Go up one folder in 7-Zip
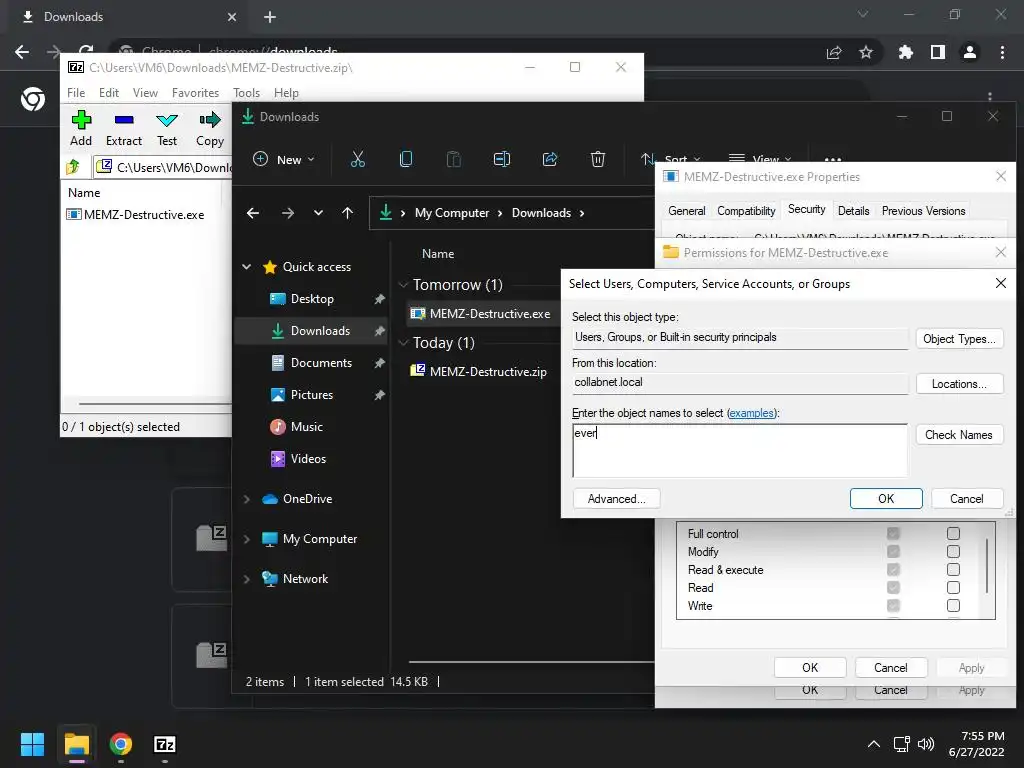The height and width of the screenshot is (768, 1024). (73, 167)
